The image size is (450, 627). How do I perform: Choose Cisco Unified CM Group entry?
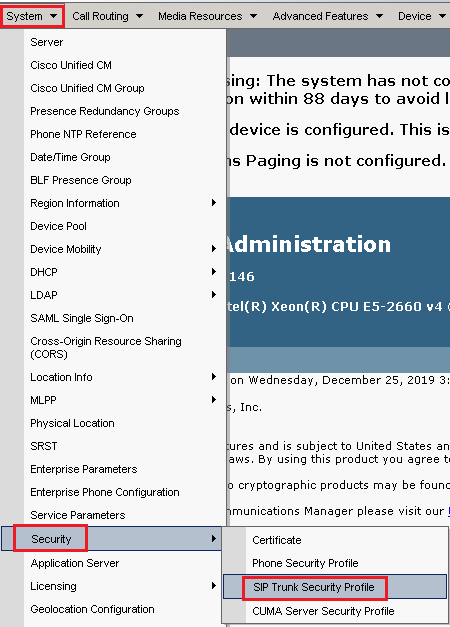coord(87,88)
